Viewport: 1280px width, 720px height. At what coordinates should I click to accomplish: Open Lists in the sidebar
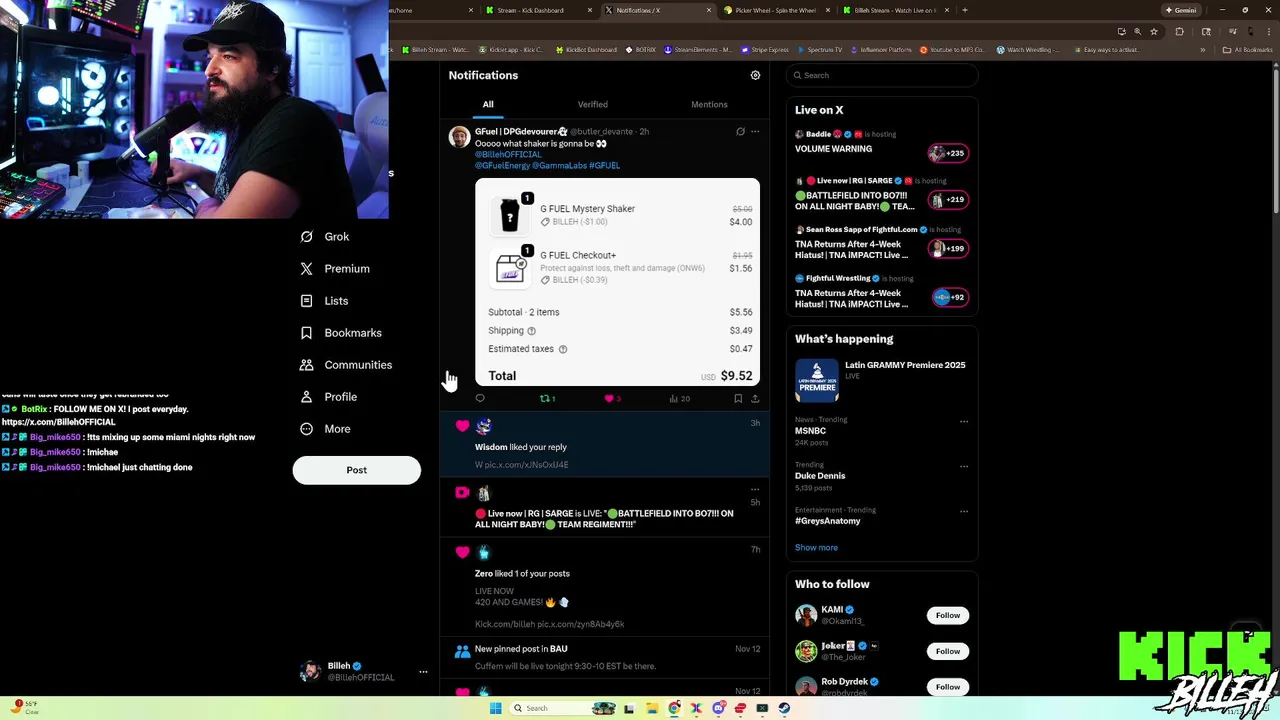click(324, 301)
